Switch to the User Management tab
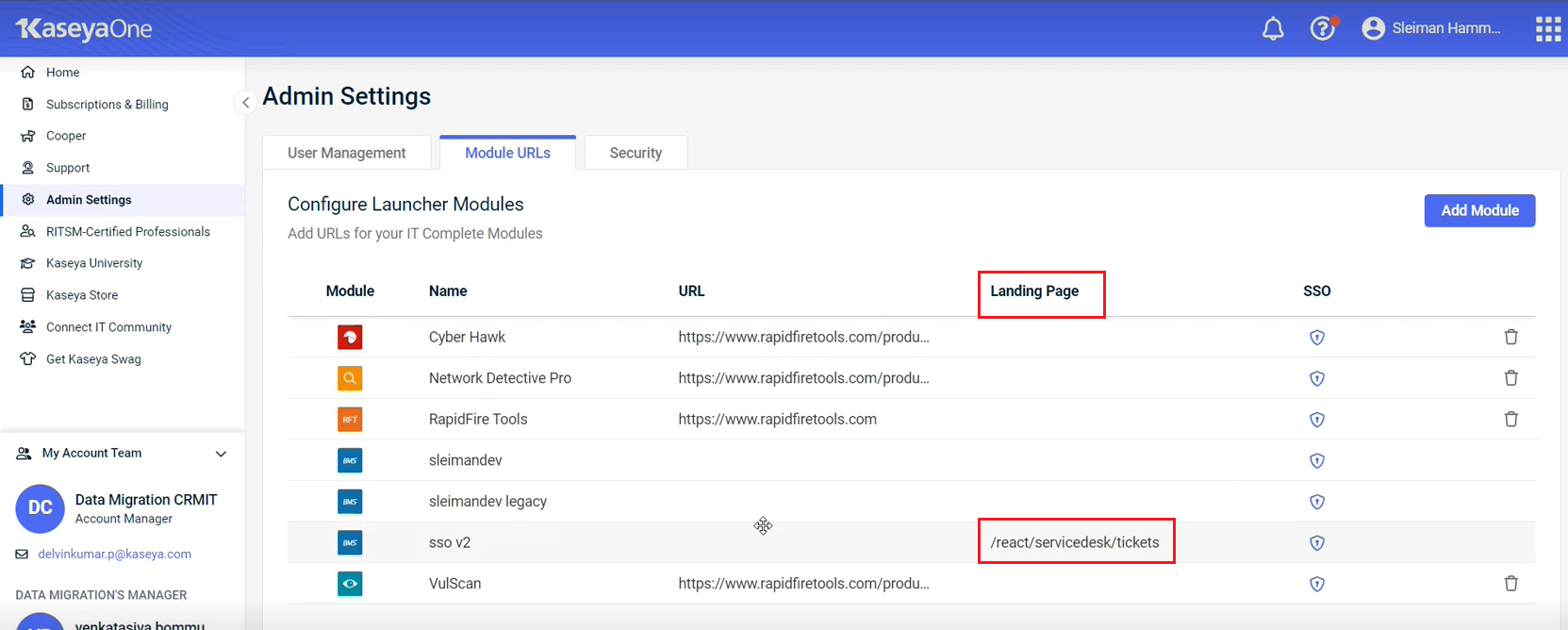Viewport: 1568px width, 630px height. pos(346,153)
